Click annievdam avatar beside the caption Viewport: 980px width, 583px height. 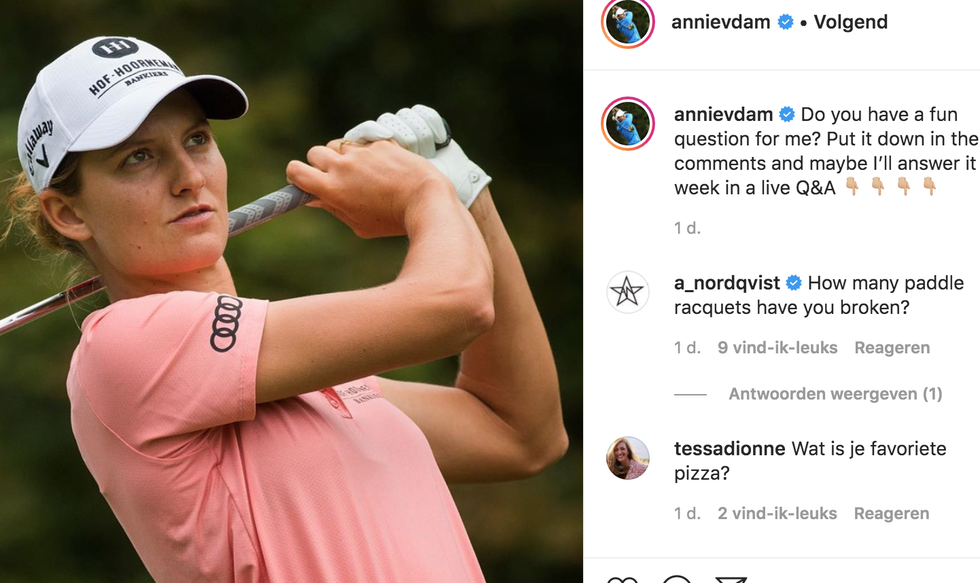628,123
